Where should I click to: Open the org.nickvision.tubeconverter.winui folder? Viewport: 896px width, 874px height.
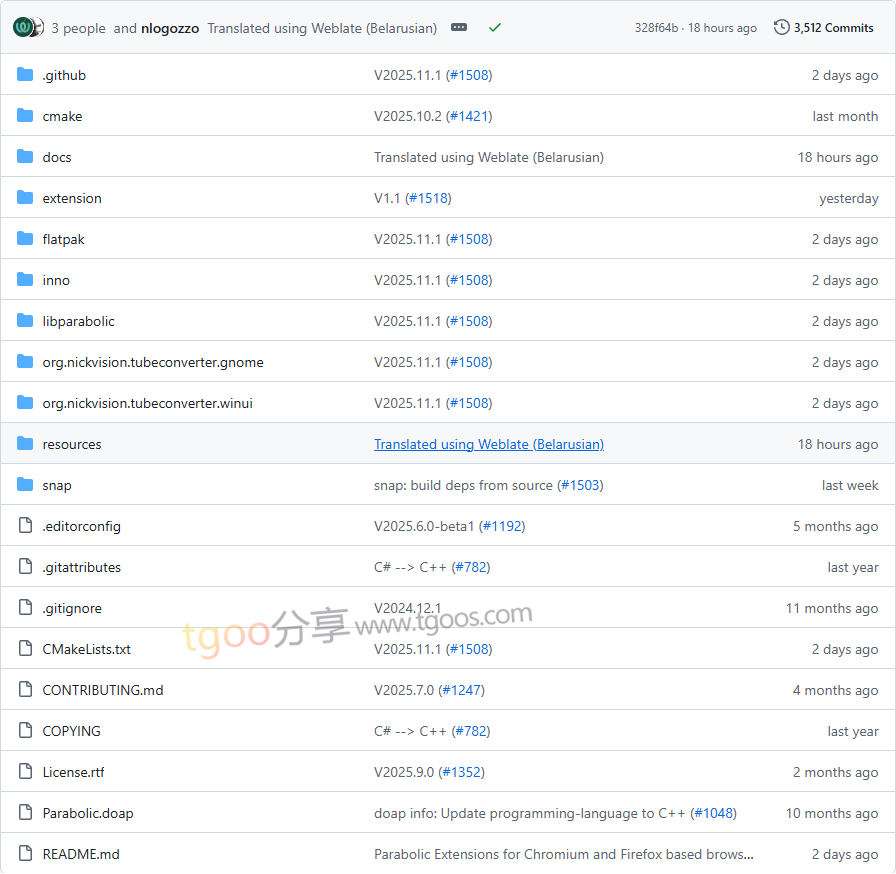(147, 403)
